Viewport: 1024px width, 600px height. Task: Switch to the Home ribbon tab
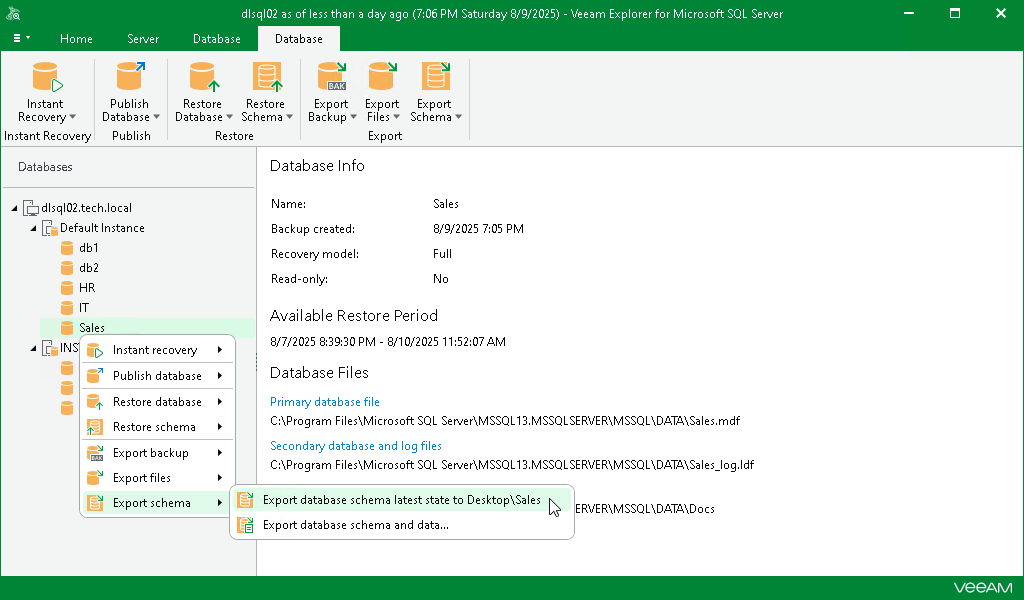76,39
